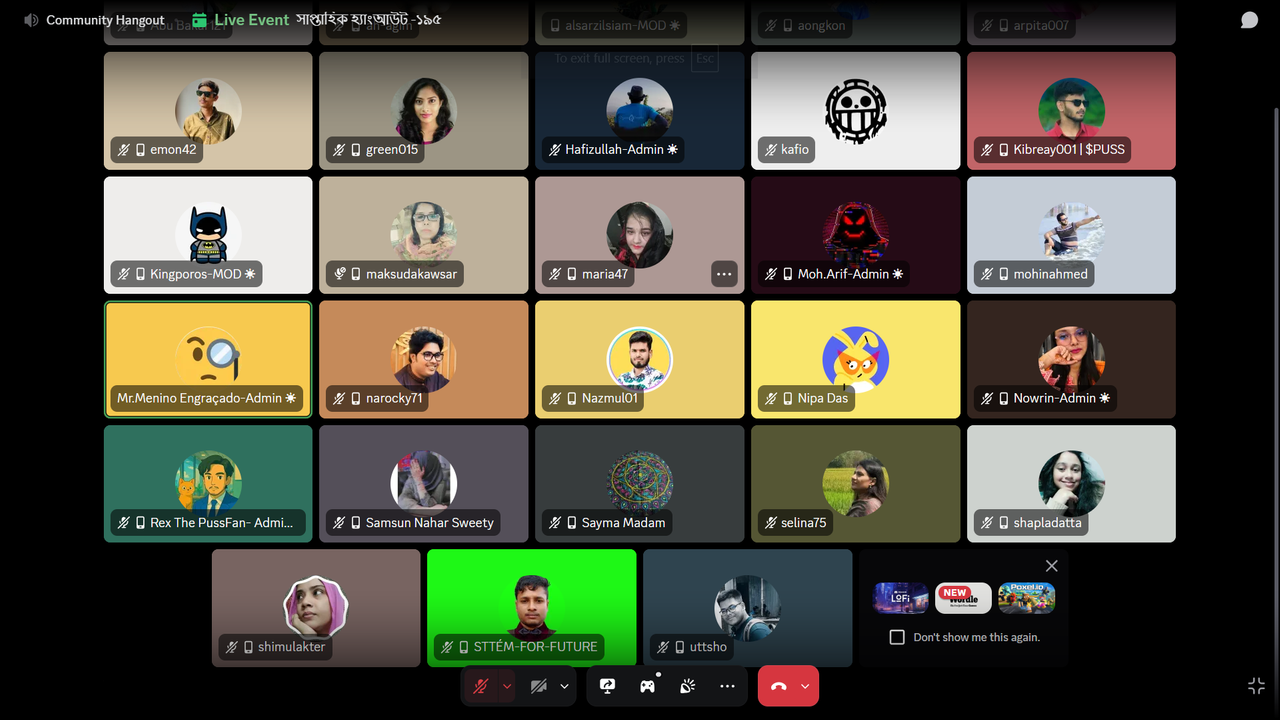Open the disconnect options dropdown arrow

point(804,686)
